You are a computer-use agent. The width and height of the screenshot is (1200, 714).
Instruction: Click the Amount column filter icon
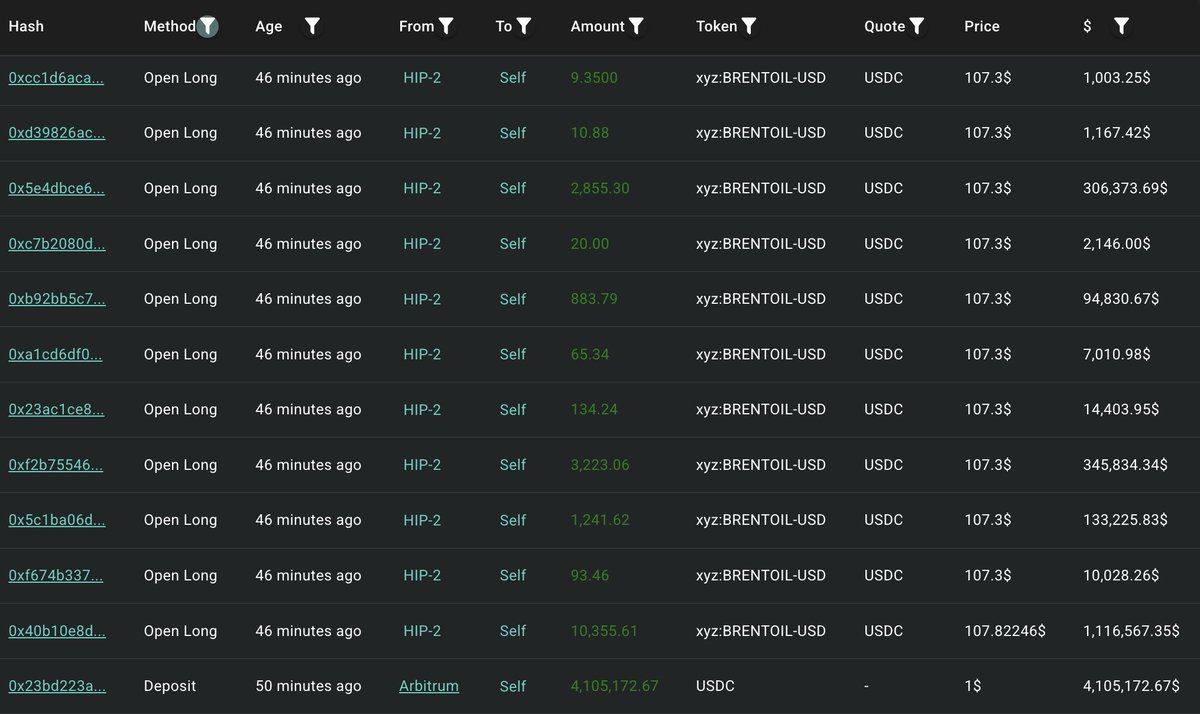[636, 27]
